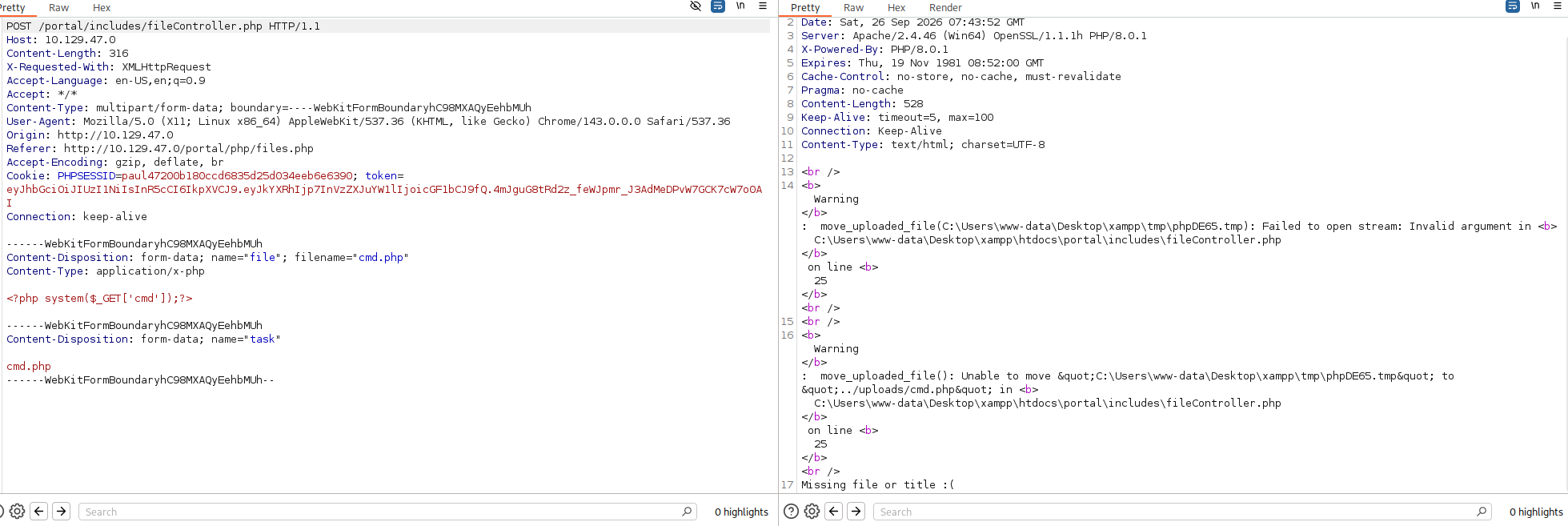Go to next search match in request
Viewport: 1568px width, 526px height.
click(x=62, y=512)
